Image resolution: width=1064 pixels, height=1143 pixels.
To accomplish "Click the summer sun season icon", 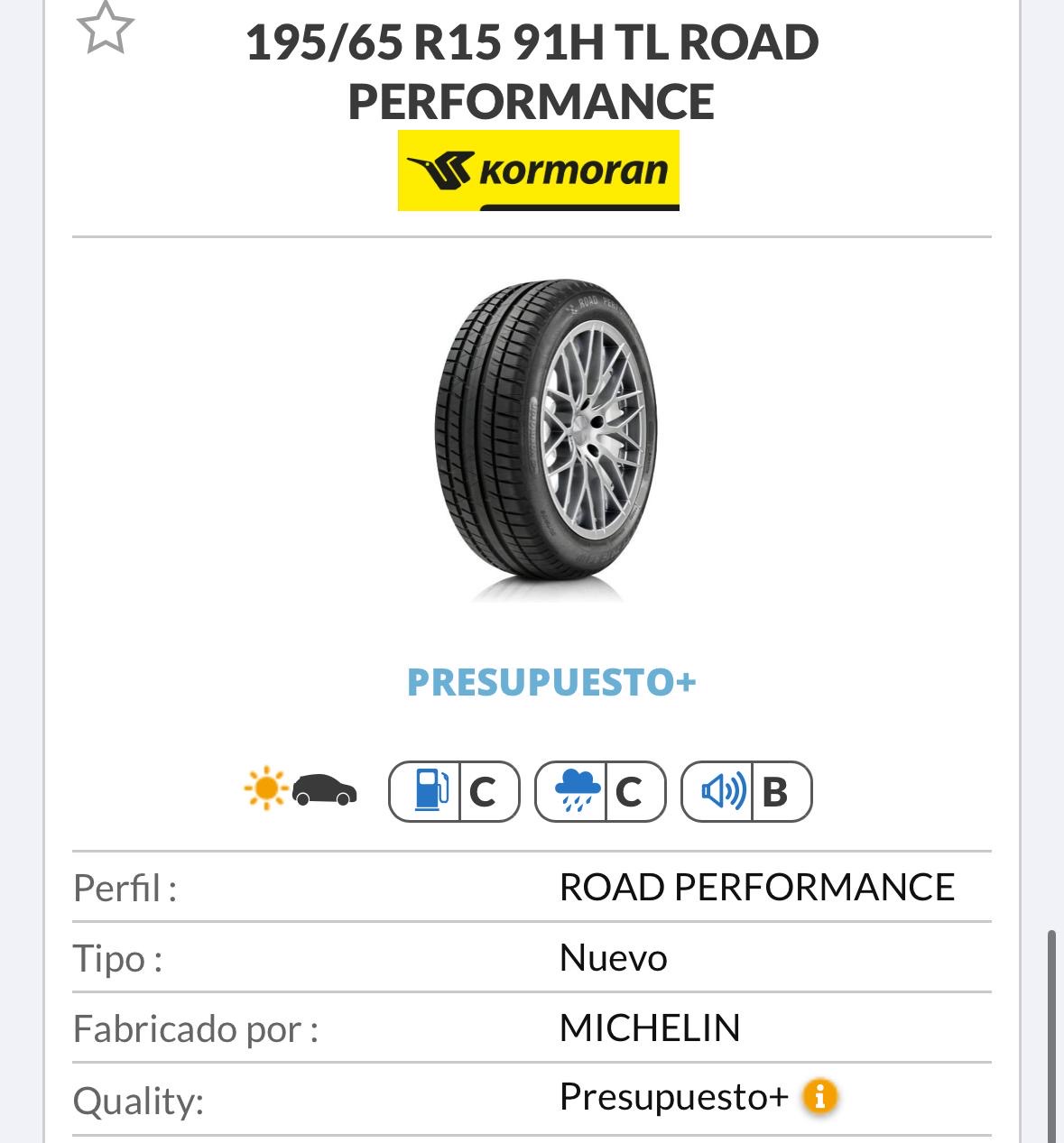I will point(265,789).
